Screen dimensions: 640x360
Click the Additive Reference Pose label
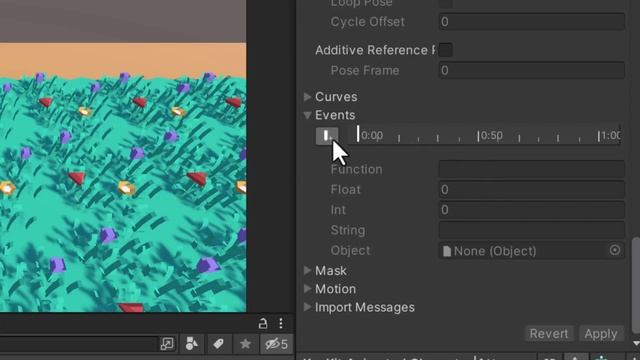(374, 50)
